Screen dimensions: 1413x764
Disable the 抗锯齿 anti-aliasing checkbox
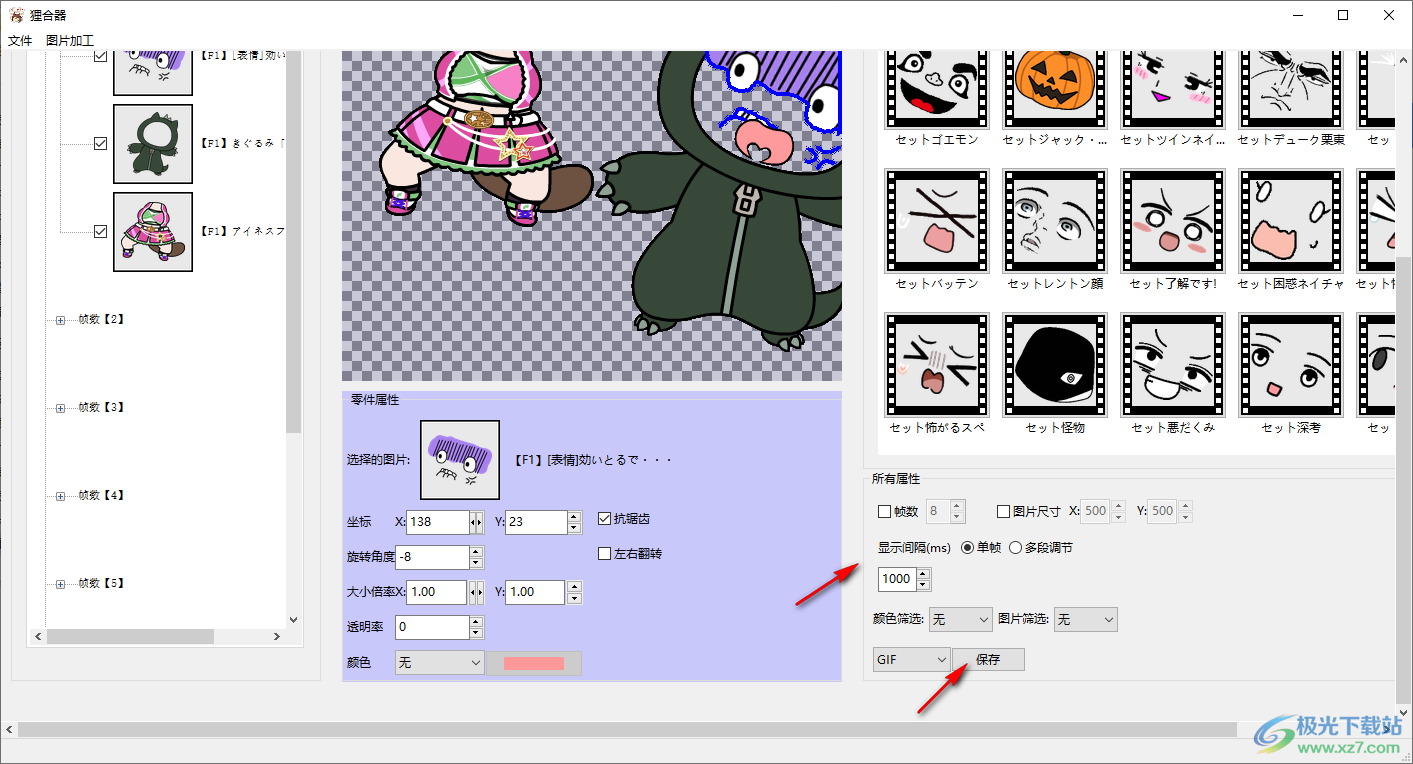(604, 519)
